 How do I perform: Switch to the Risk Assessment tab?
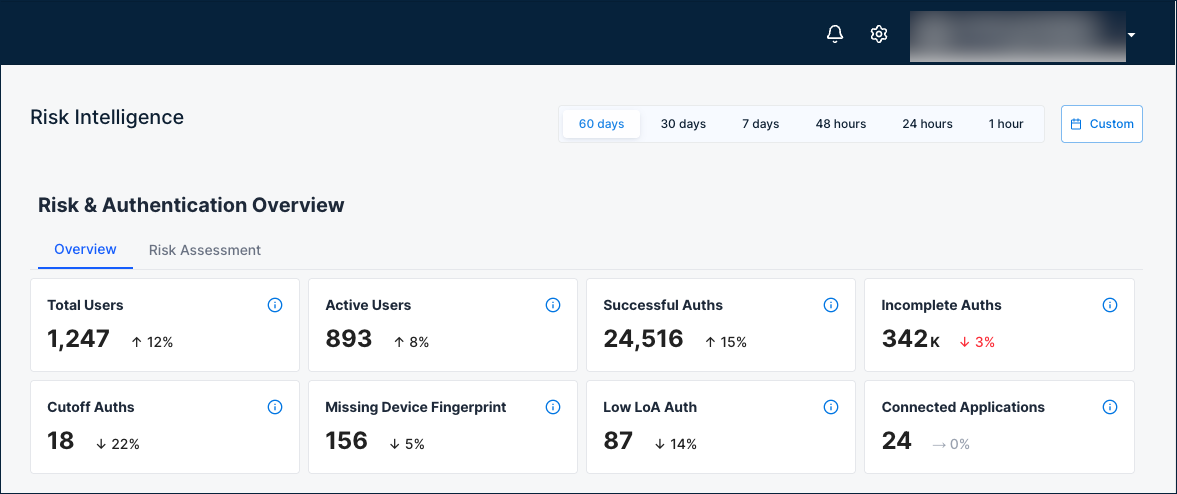205,250
